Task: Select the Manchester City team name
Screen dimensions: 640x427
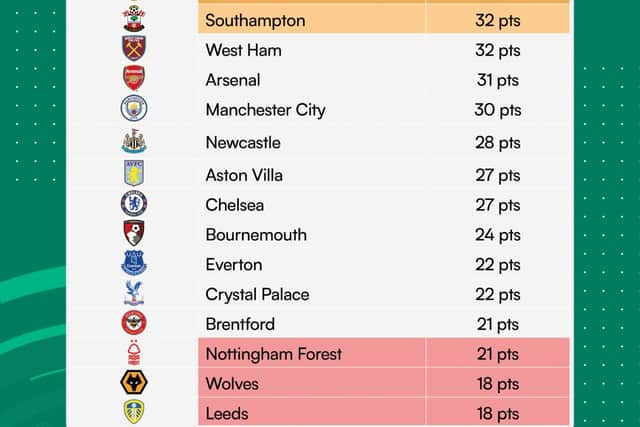Action: [266, 110]
